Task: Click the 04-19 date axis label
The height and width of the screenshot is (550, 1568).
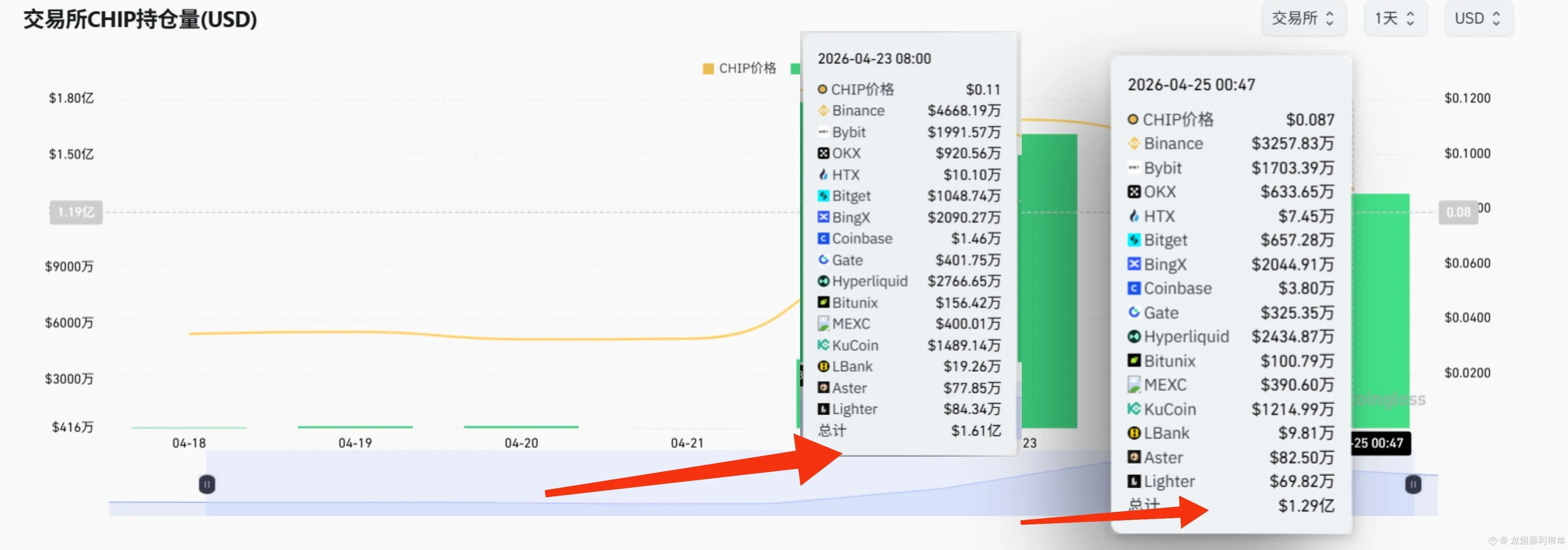Action: (x=355, y=443)
